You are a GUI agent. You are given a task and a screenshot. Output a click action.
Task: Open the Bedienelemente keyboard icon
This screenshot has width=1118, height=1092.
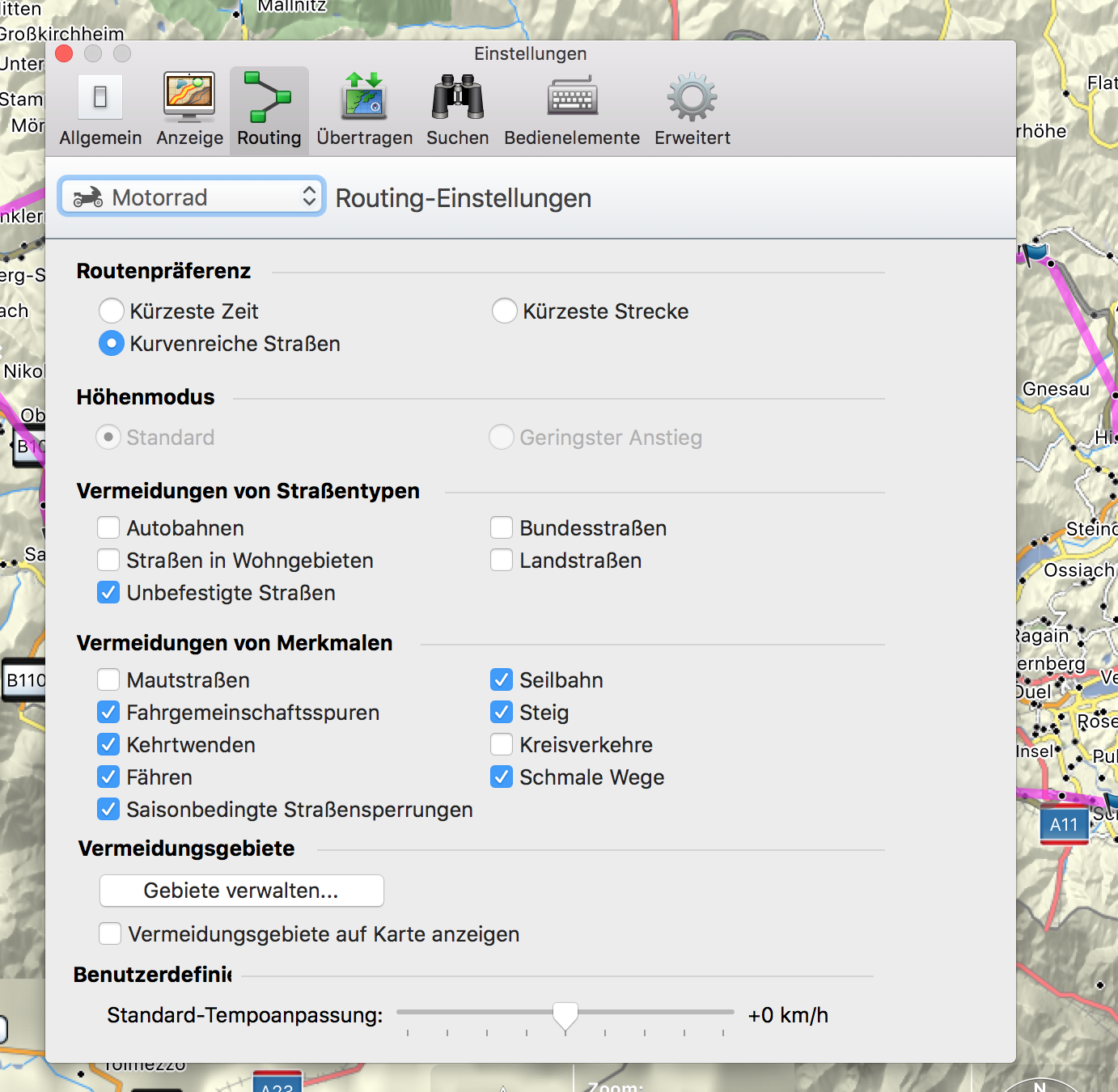tap(572, 99)
